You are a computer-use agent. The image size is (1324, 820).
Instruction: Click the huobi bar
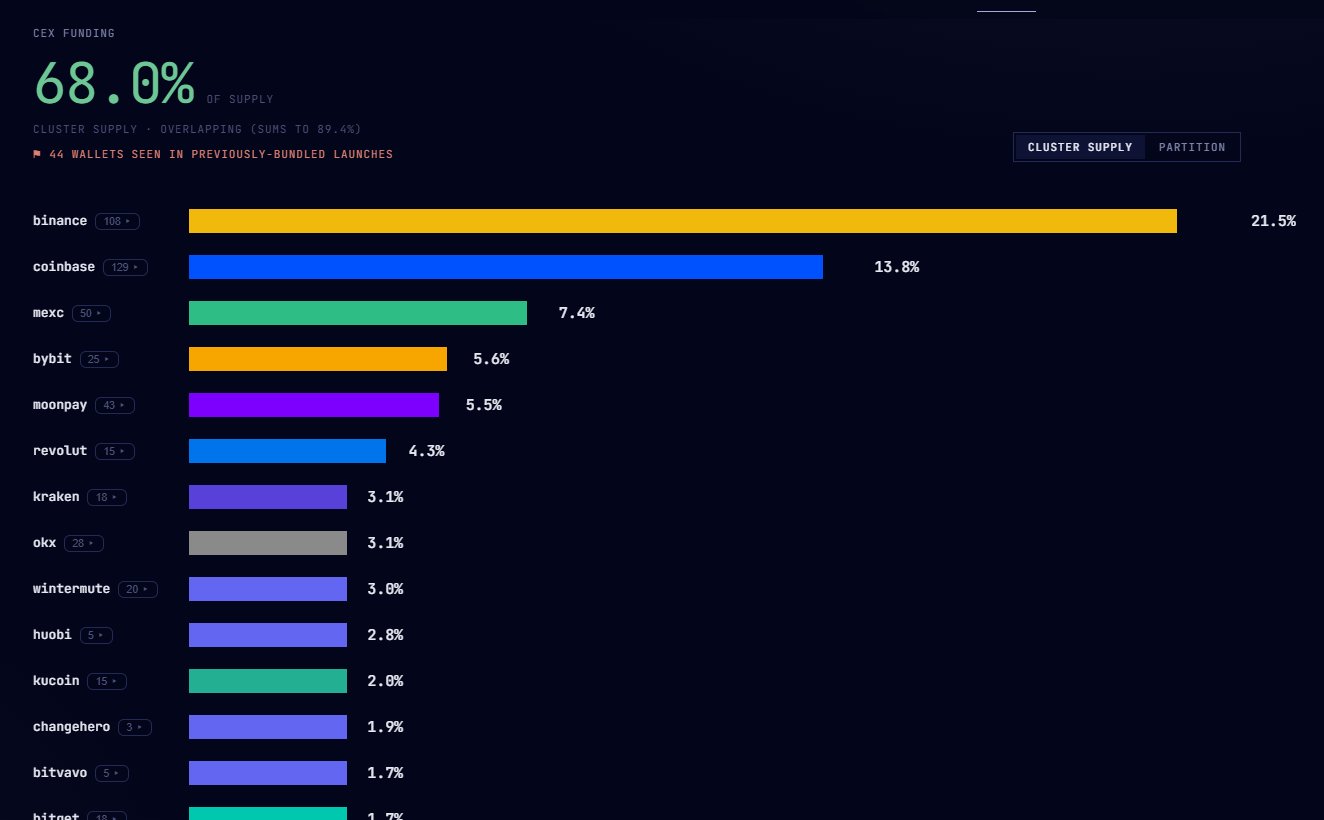click(268, 635)
